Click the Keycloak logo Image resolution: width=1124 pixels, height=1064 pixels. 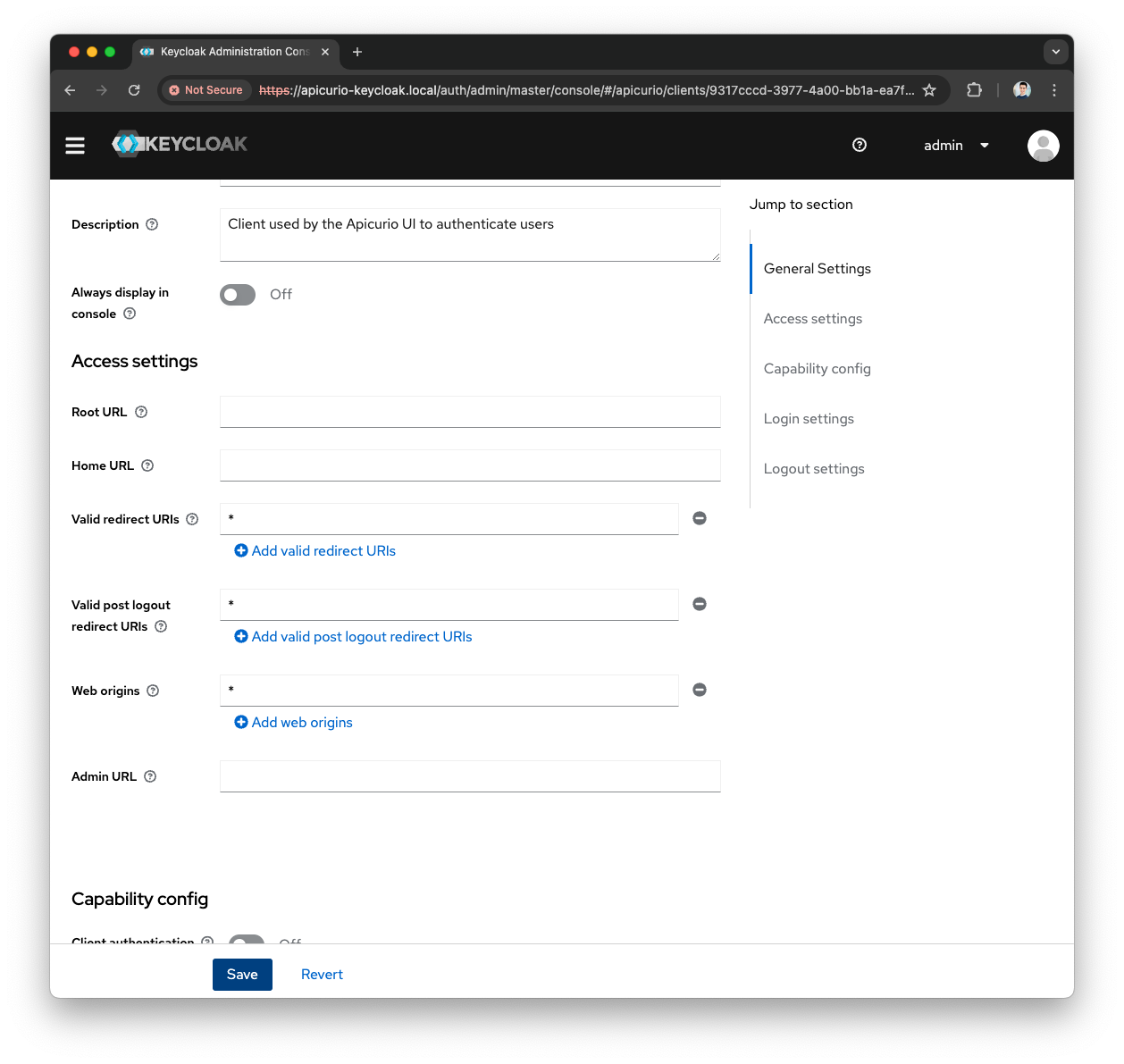(179, 144)
